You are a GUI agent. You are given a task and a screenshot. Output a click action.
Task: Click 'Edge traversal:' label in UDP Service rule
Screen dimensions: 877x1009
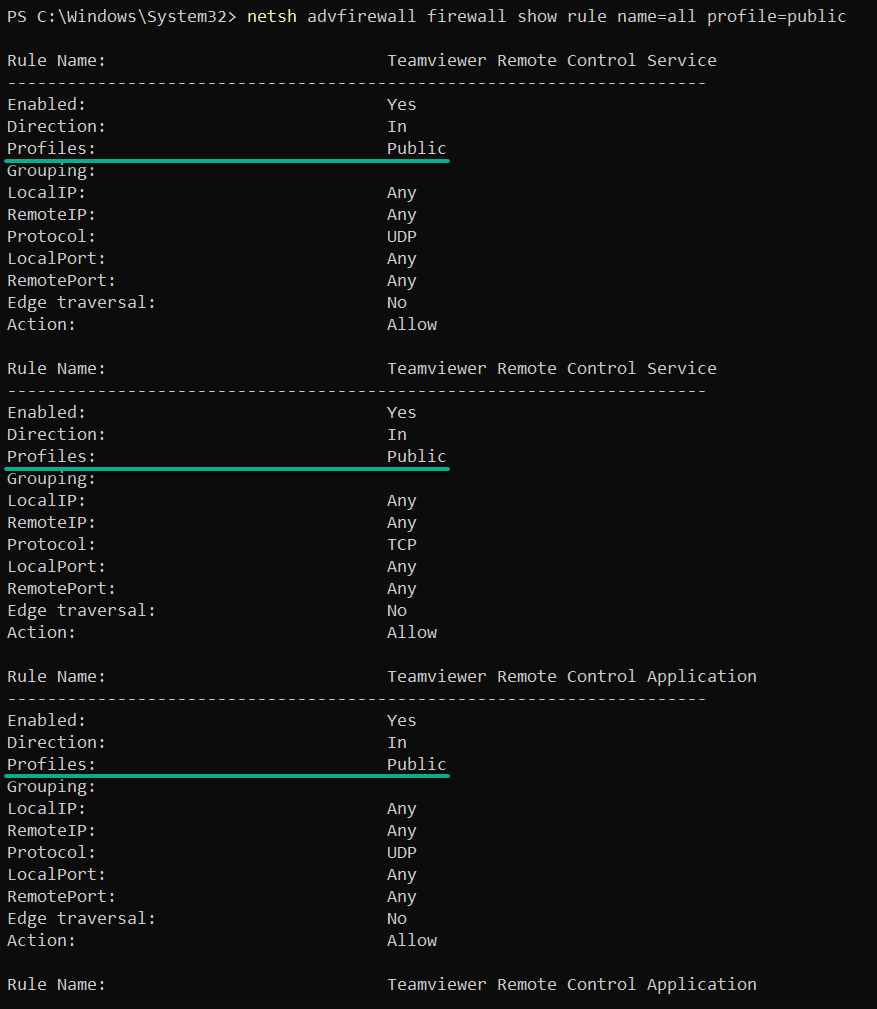[81, 302]
